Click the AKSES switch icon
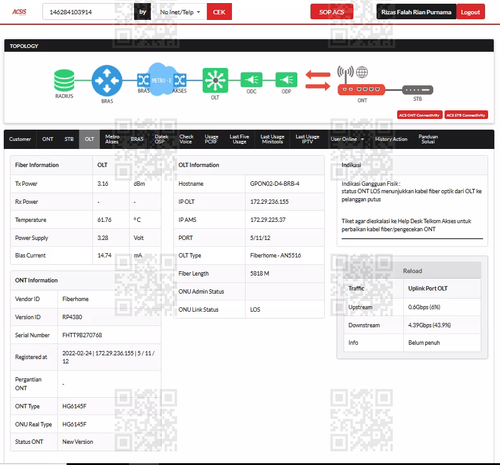This screenshot has height=465, width=500. [180, 80]
